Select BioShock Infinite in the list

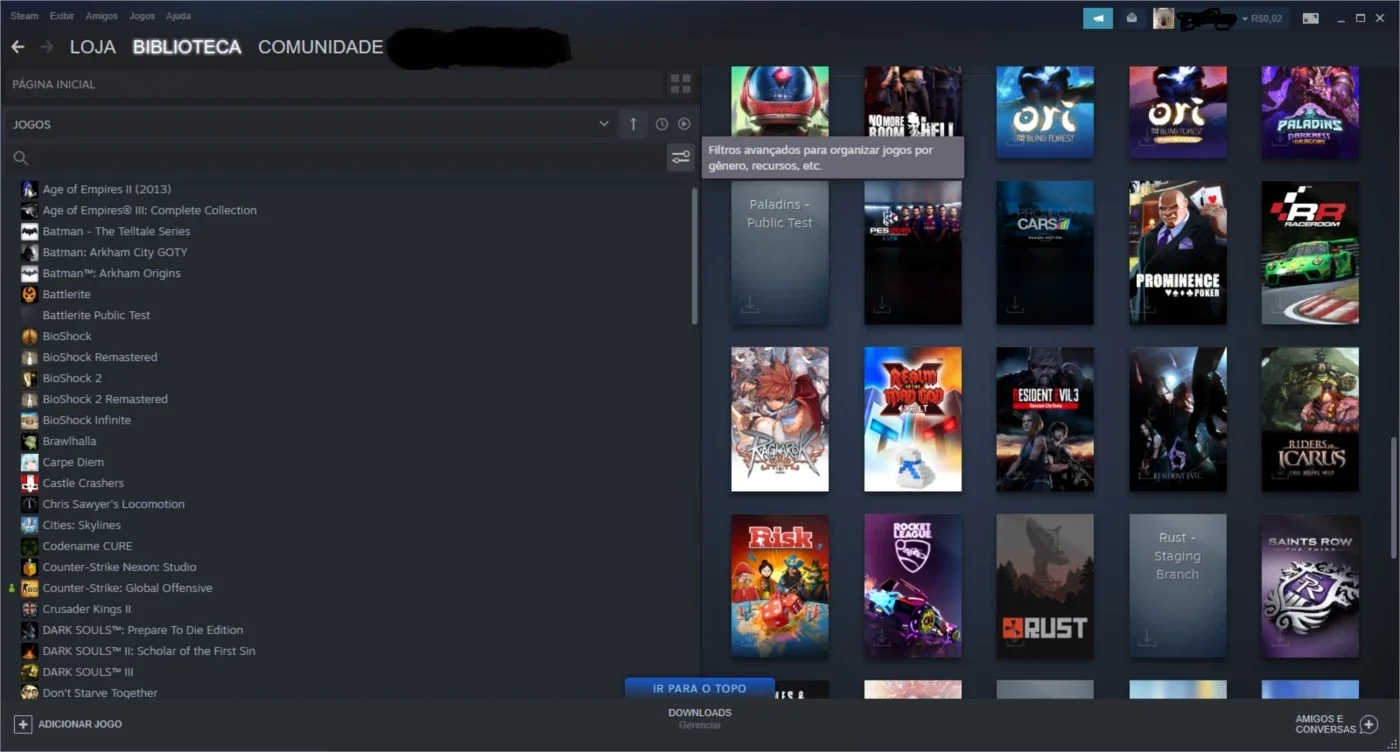pyautogui.click(x=87, y=420)
